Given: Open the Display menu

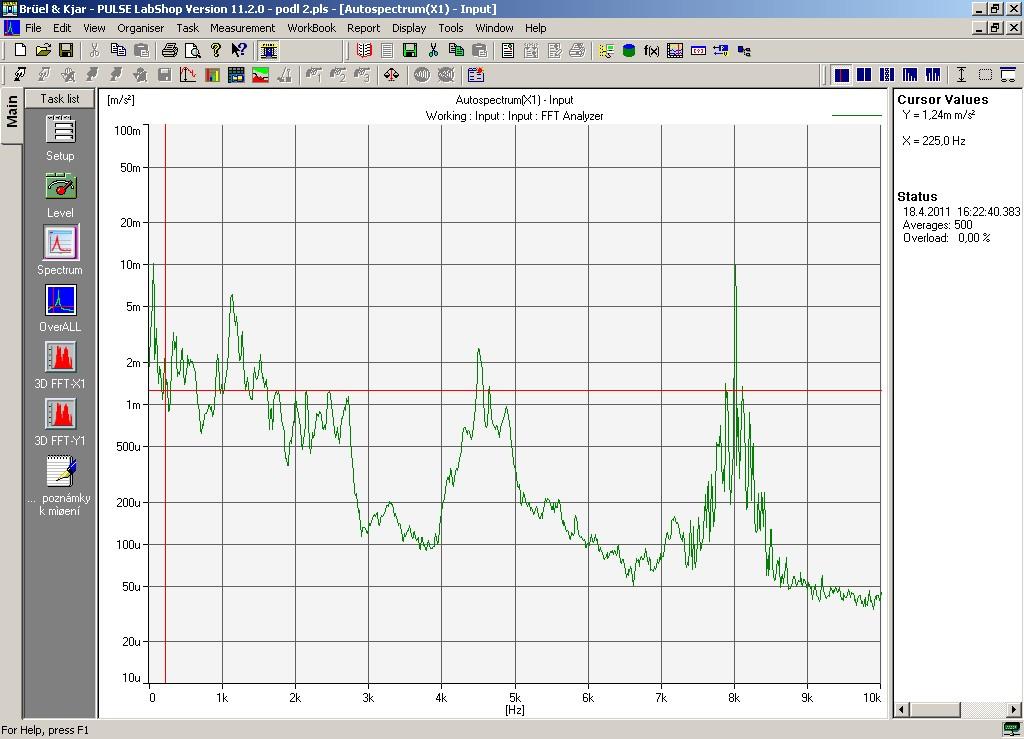Looking at the screenshot, I should pyautogui.click(x=409, y=28).
